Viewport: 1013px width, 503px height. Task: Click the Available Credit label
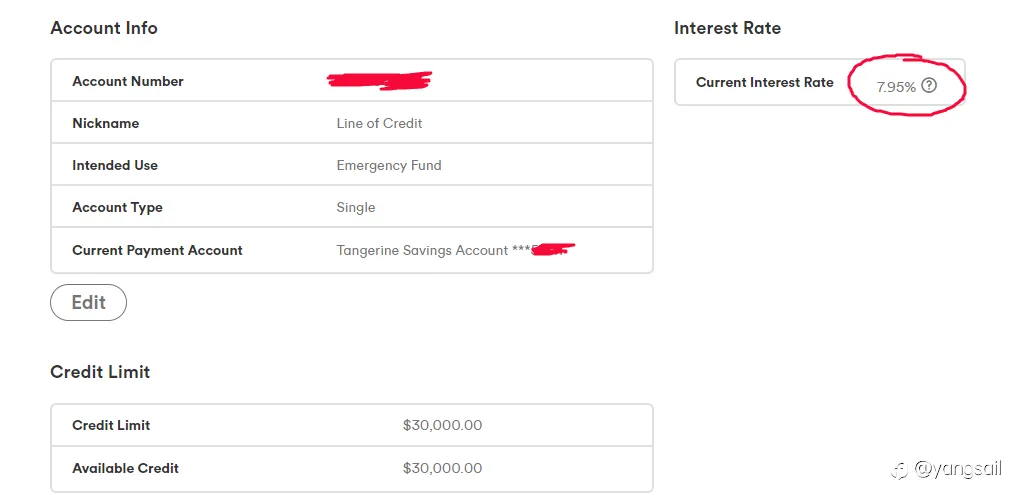tap(125, 468)
